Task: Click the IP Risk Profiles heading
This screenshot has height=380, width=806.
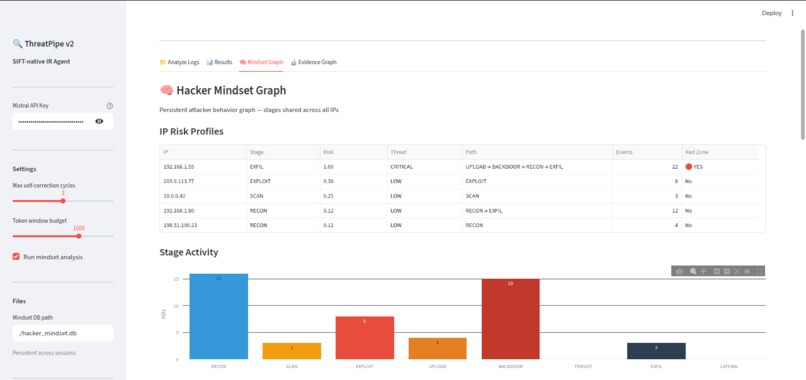Action: (191, 131)
